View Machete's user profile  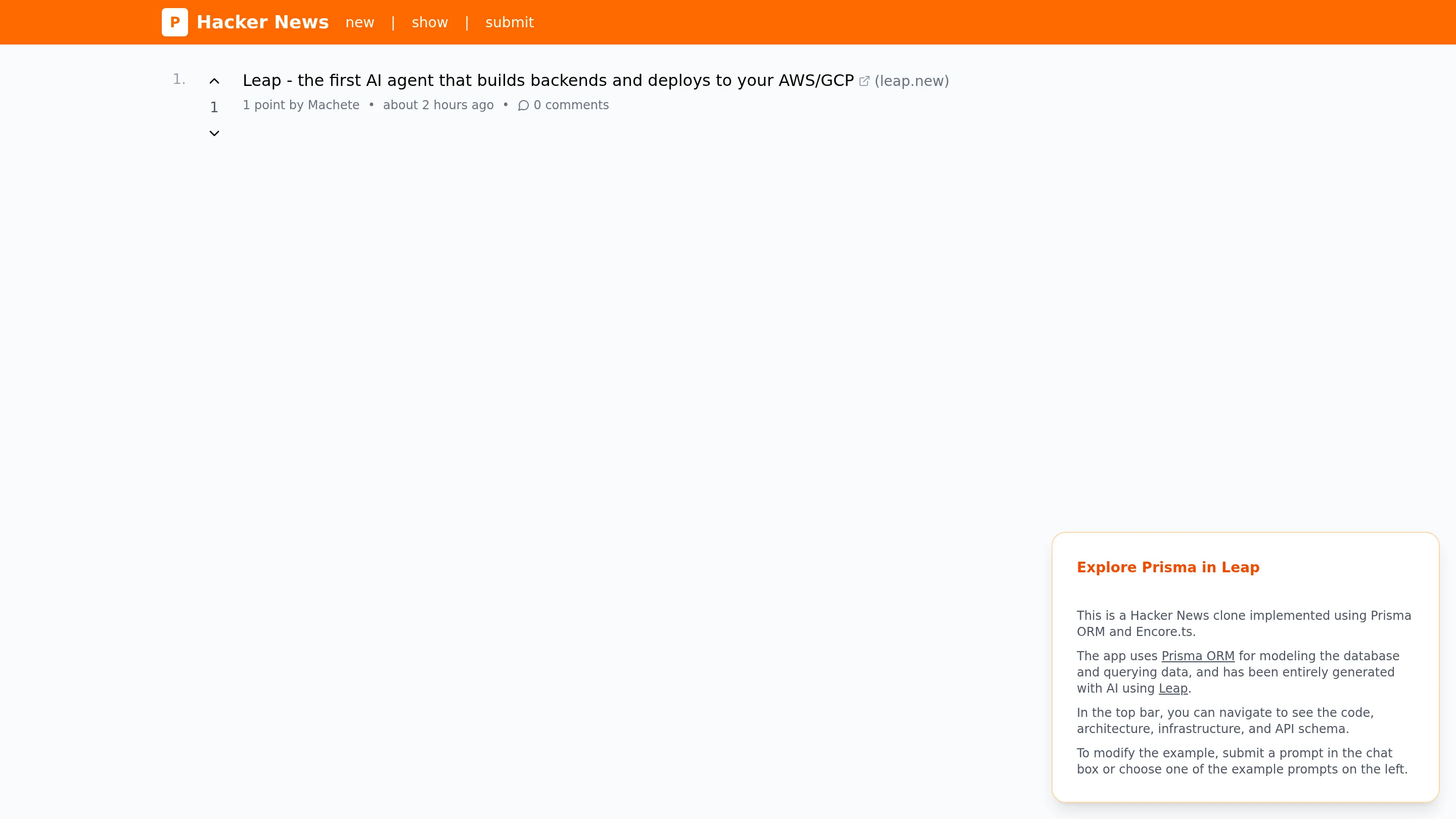[x=334, y=105]
